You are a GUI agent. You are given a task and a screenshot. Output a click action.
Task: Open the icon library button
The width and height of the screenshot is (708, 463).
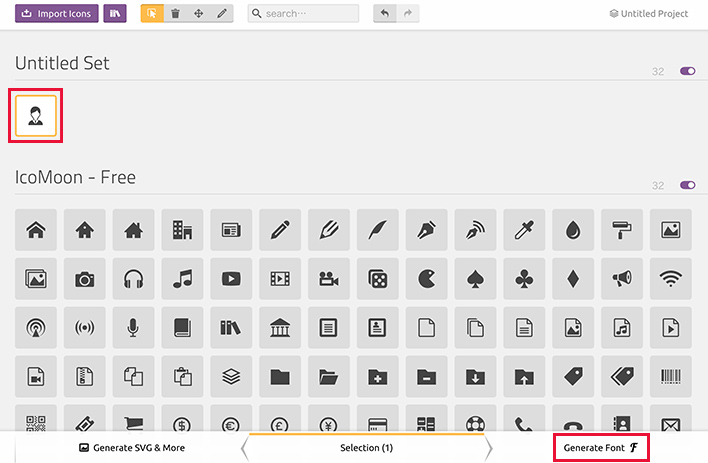tap(115, 14)
